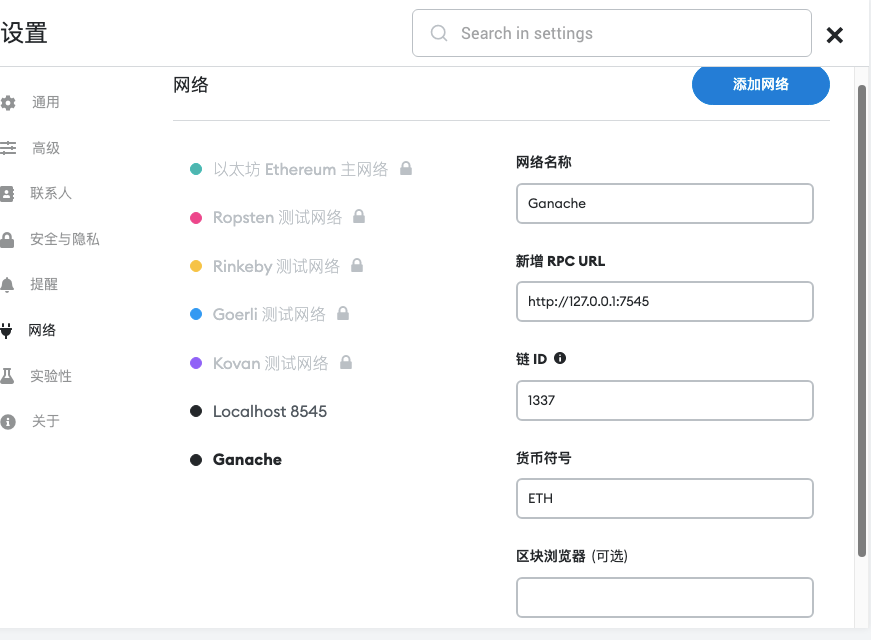Click the 添加网络 button
The height and width of the screenshot is (640, 871).
[x=760, y=85]
